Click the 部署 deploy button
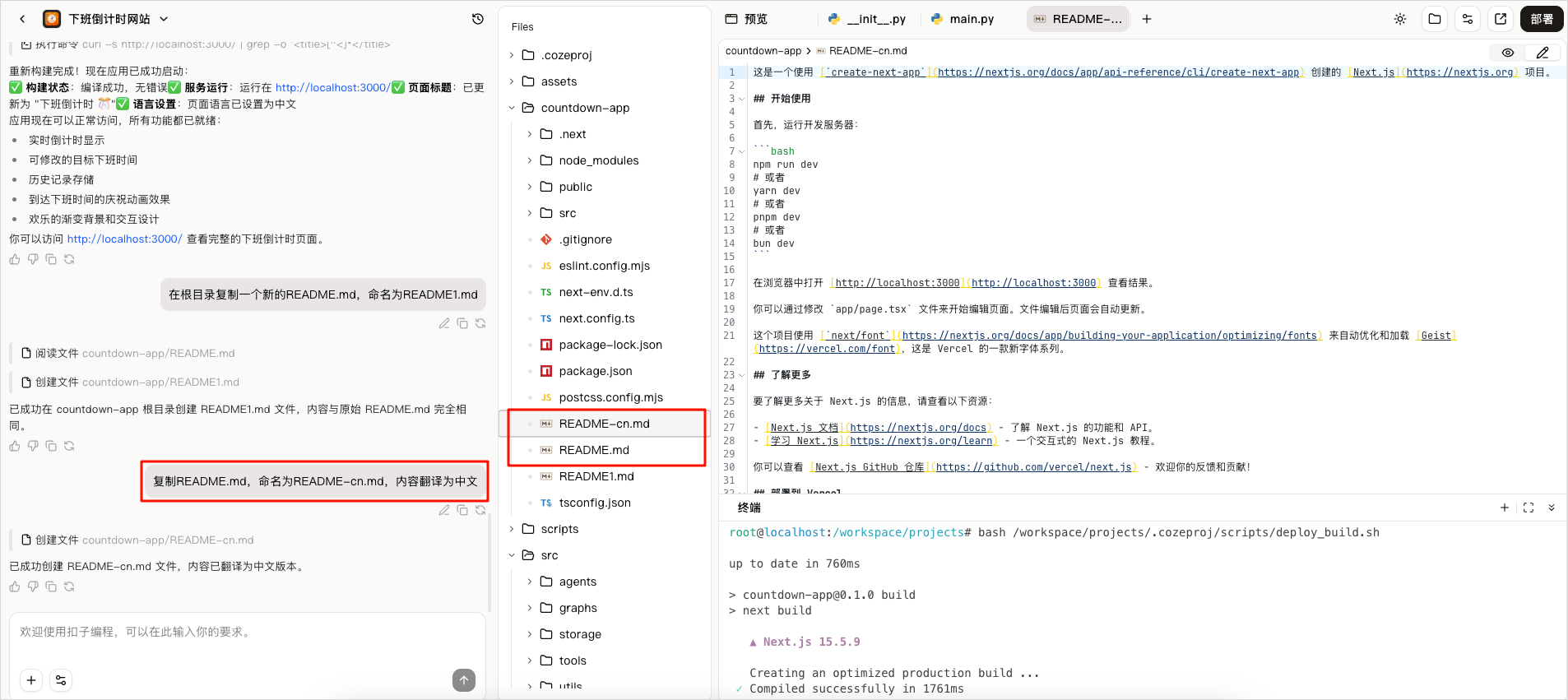Image resolution: width=1568 pixels, height=700 pixels. point(1542,19)
